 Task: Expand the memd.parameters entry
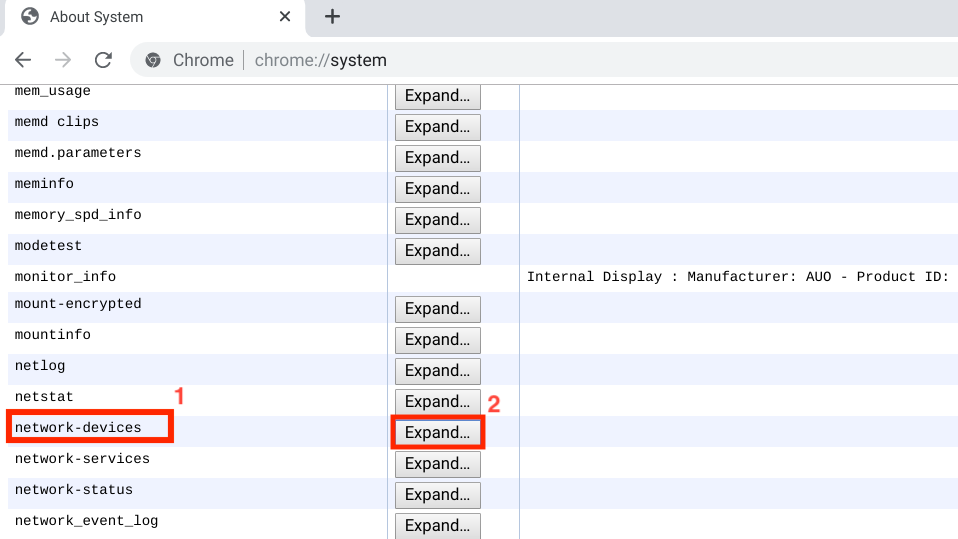[437, 158]
